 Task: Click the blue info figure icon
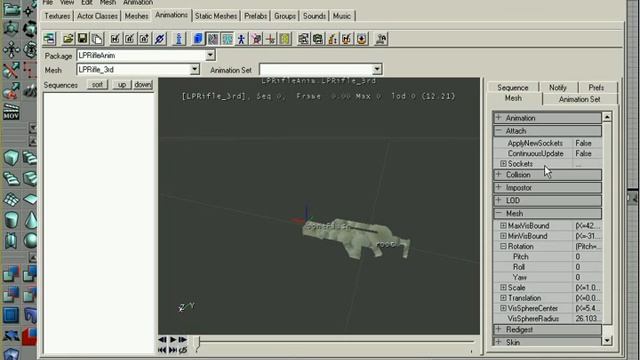pos(179,39)
